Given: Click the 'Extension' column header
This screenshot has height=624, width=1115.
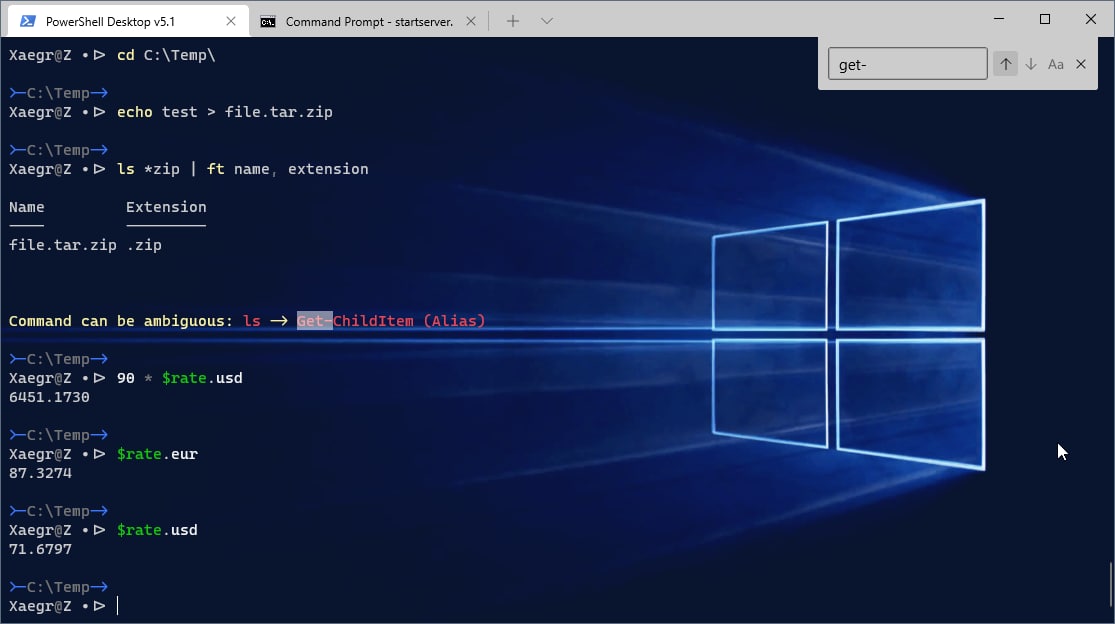Looking at the screenshot, I should pos(166,207).
